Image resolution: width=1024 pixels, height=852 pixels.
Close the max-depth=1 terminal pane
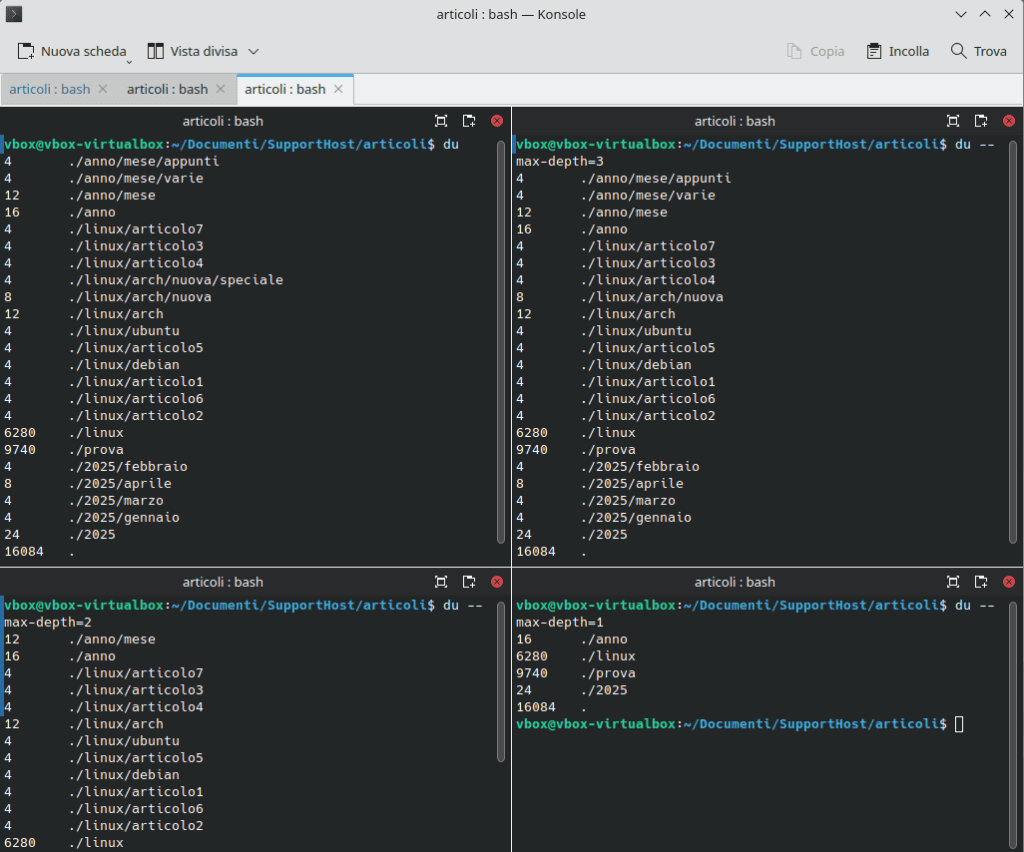1009,582
